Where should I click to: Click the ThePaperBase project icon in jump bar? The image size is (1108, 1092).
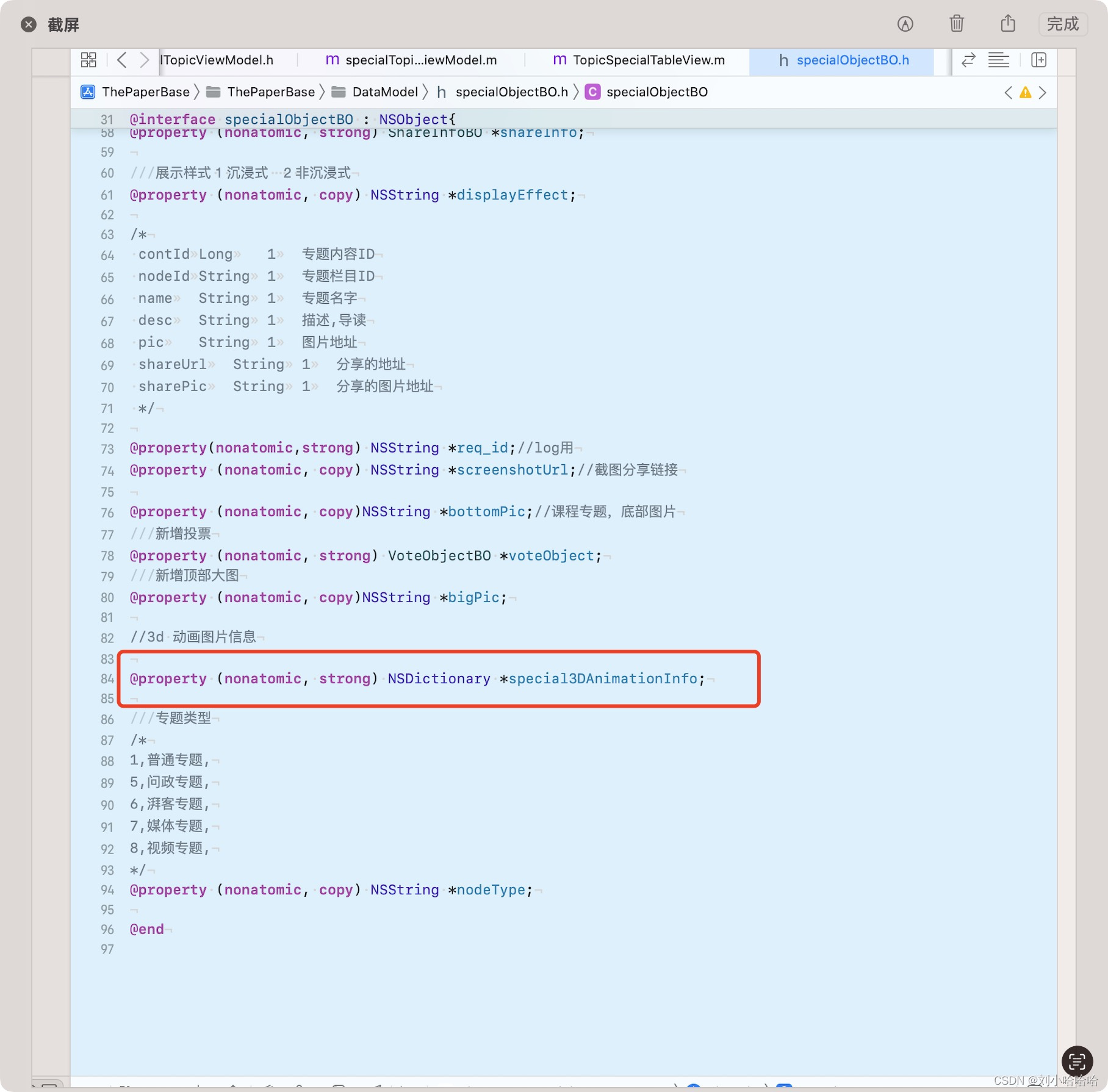coord(88,92)
